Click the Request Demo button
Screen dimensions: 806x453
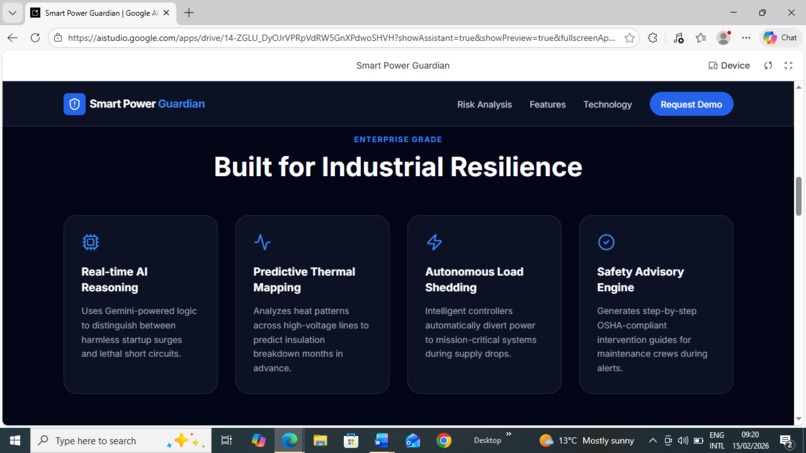691,104
